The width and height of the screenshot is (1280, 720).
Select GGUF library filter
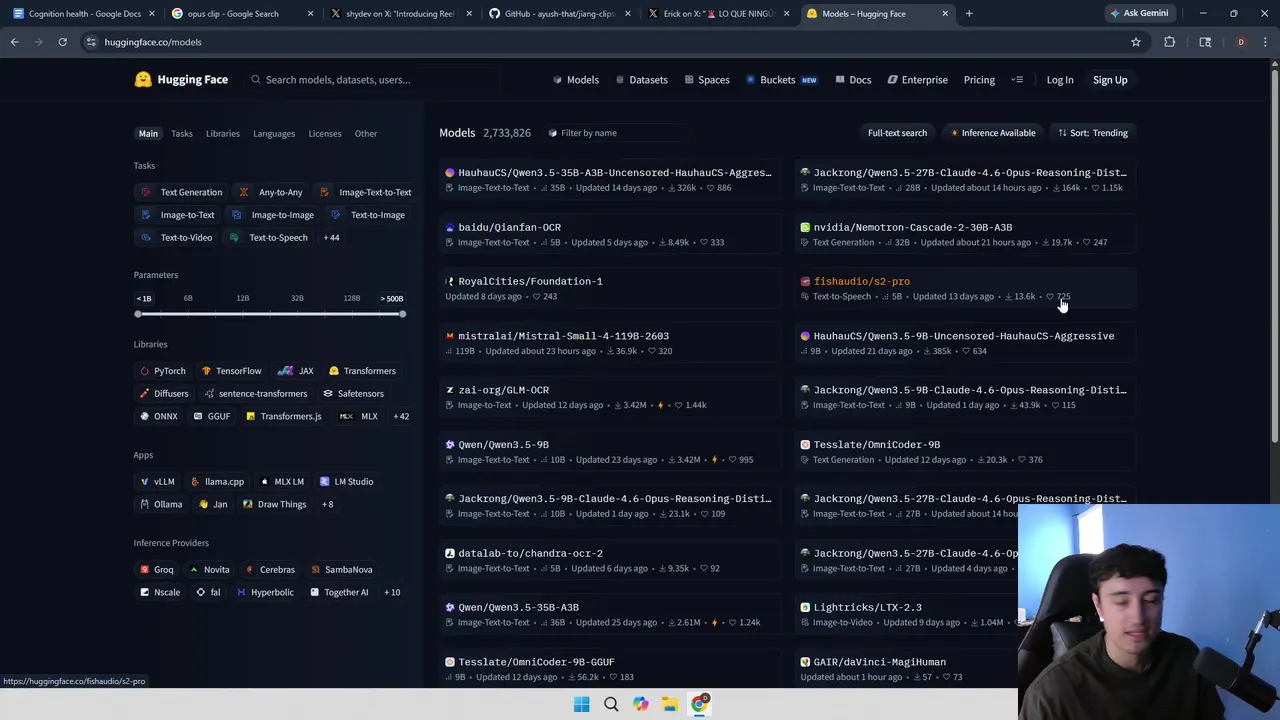[x=211, y=417]
